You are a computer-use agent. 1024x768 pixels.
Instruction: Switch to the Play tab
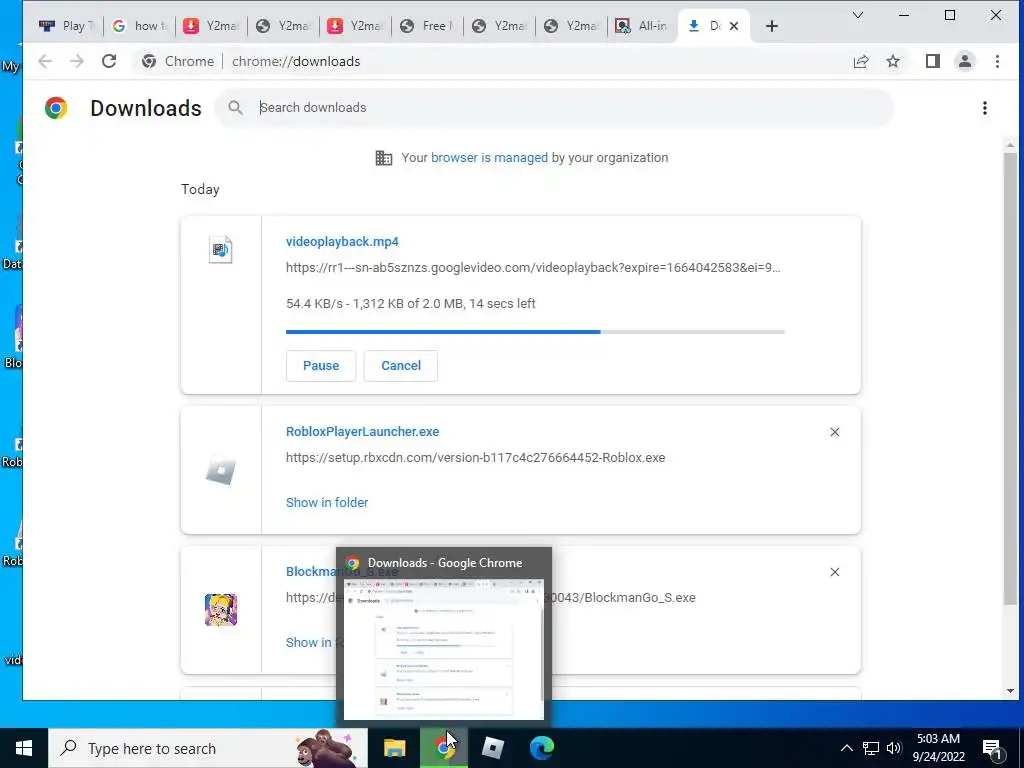(x=67, y=26)
